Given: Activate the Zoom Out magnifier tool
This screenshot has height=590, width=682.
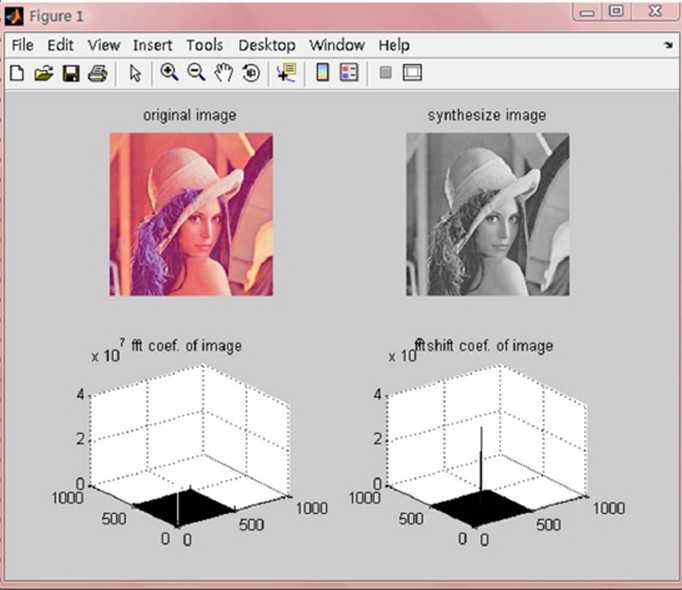Looking at the screenshot, I should (x=196, y=72).
